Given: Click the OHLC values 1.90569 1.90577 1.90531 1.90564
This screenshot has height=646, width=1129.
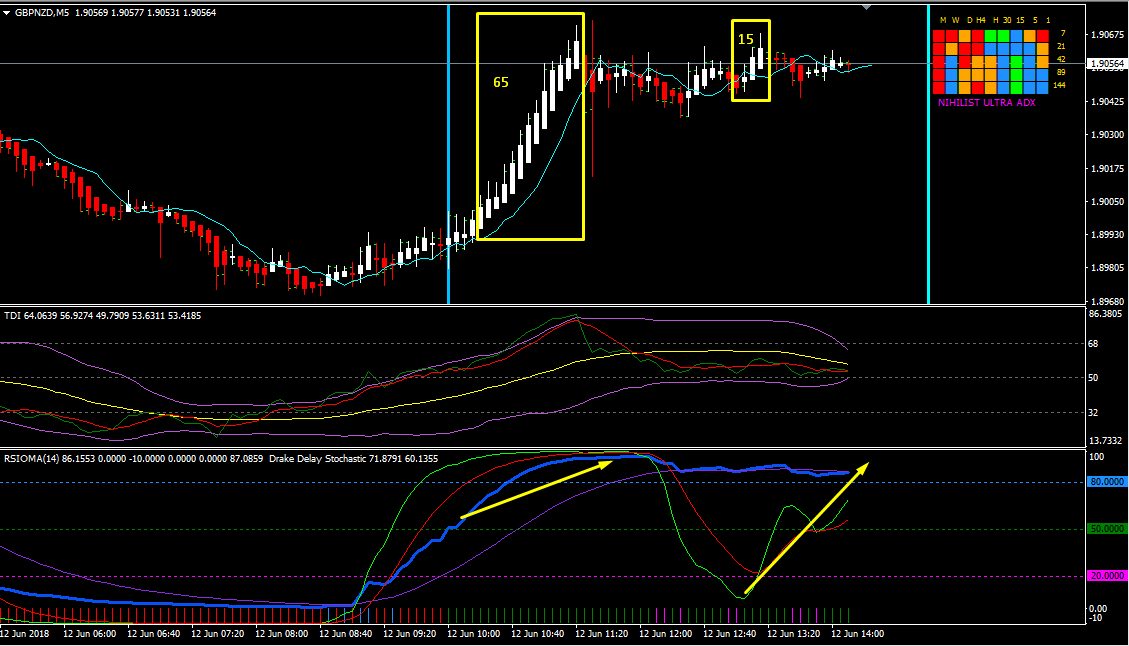Looking at the screenshot, I should [x=145, y=12].
